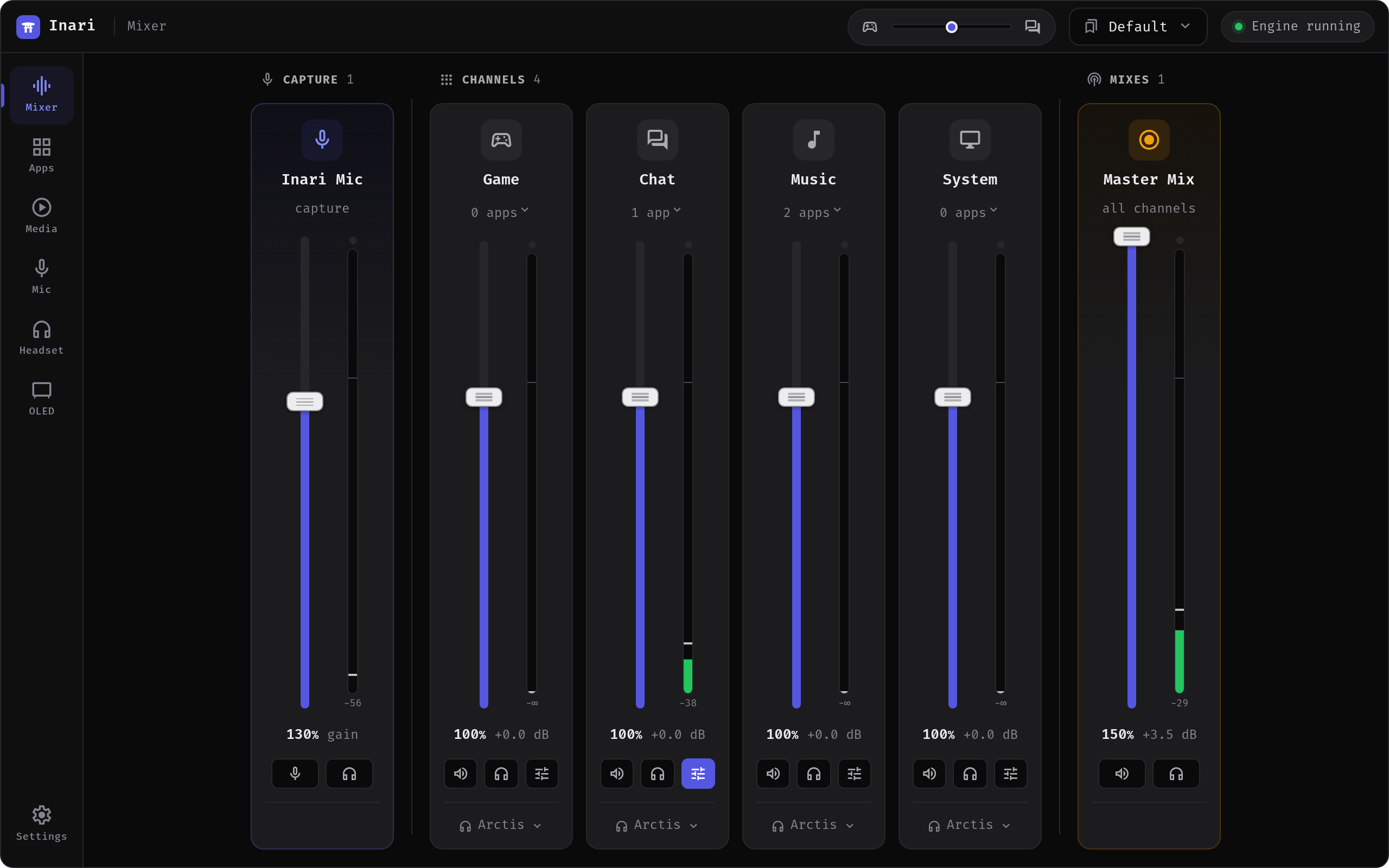Viewport: 1389px width, 868px height.
Task: Open the Mic sidebar tab
Action: (x=41, y=277)
